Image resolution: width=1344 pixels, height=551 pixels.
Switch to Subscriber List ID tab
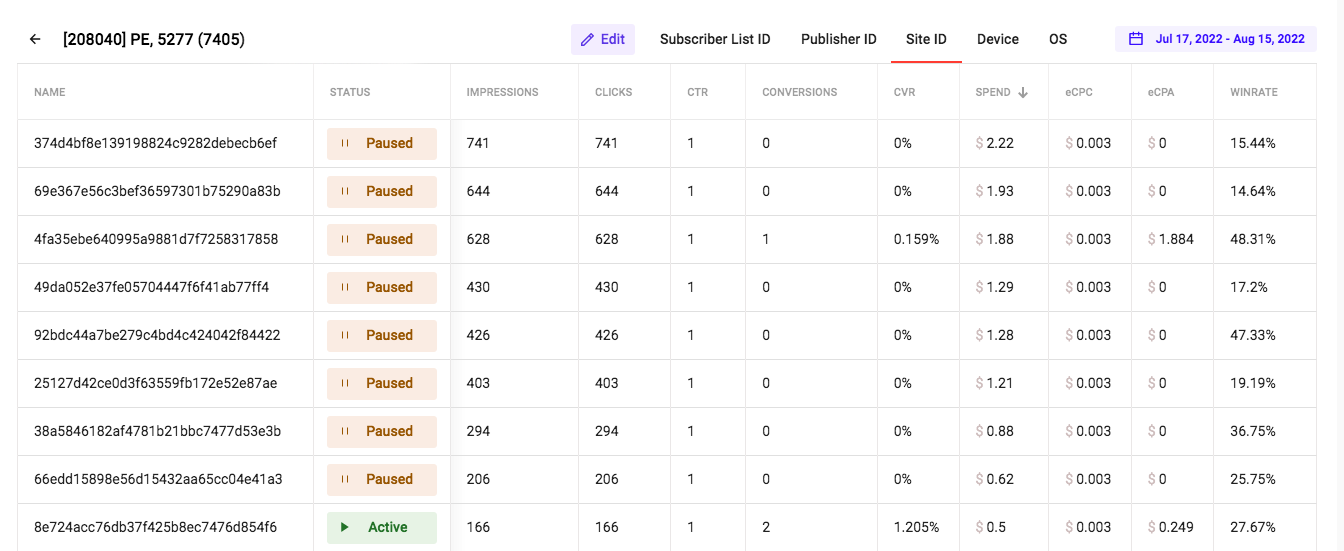[715, 39]
